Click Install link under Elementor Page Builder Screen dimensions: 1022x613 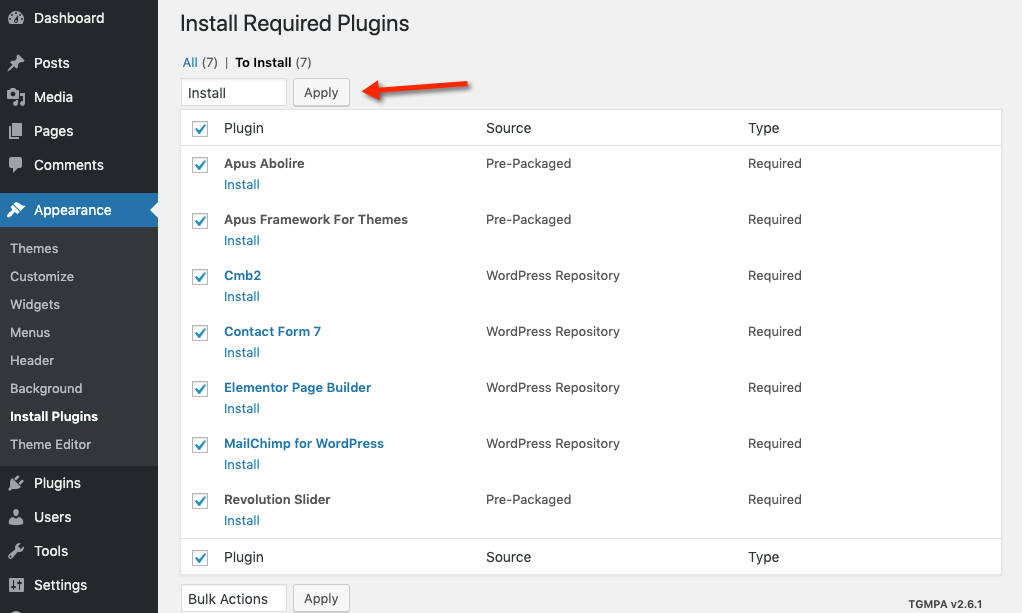(x=242, y=408)
